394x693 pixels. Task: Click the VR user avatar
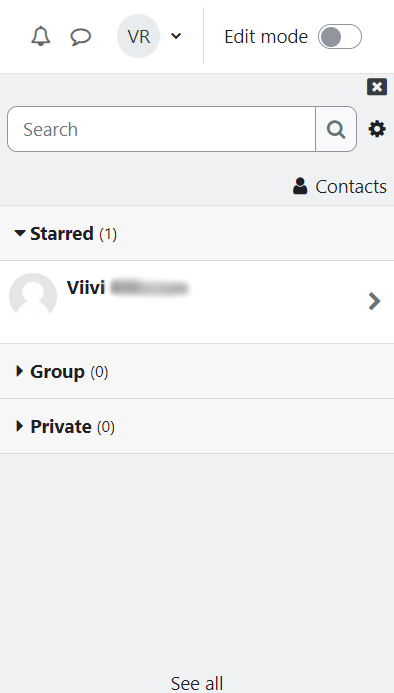pyautogui.click(x=138, y=36)
